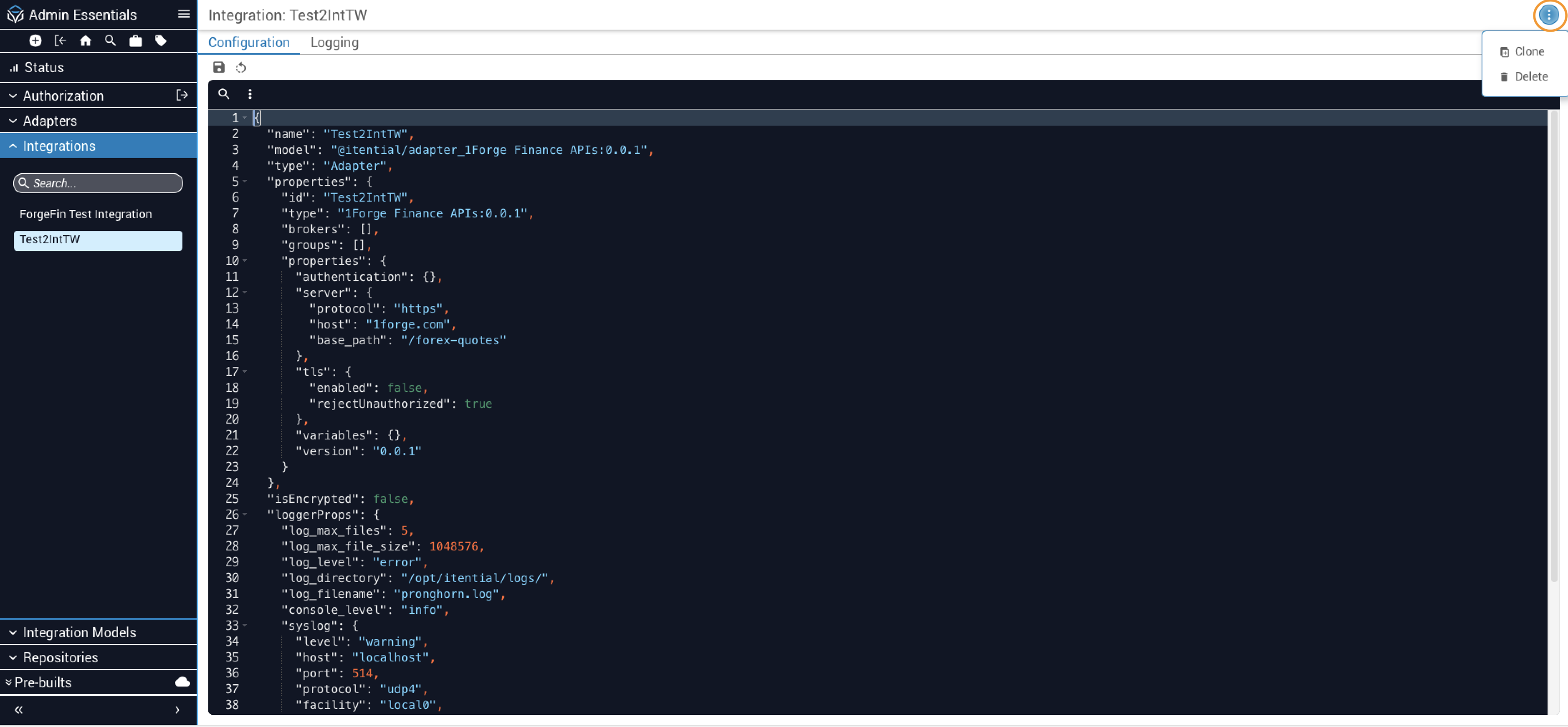Select Delete from the options menu
Viewport: 1568px width, 727px height.
click(1530, 77)
